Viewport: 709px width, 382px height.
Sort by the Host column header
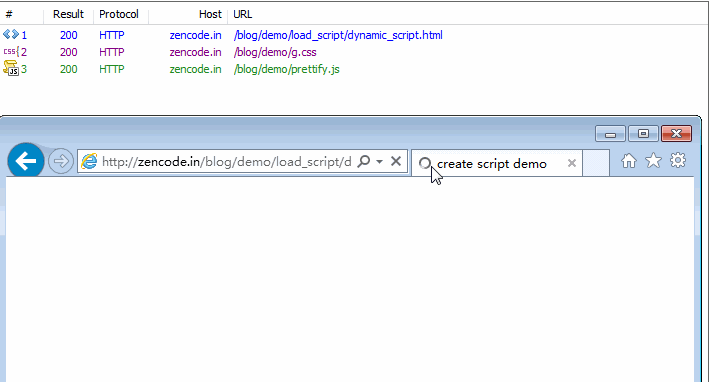click(210, 14)
